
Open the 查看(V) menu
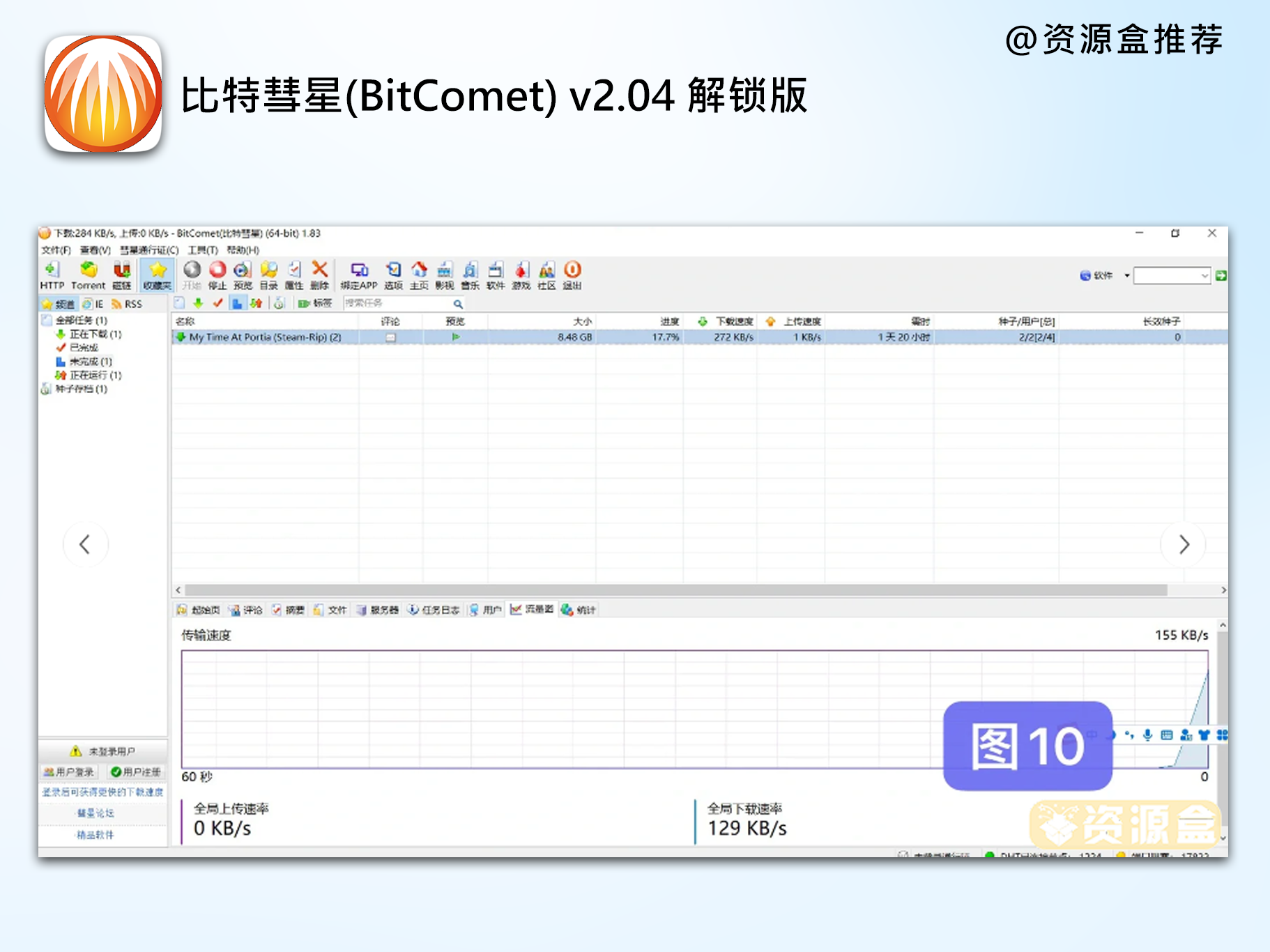click(95, 250)
